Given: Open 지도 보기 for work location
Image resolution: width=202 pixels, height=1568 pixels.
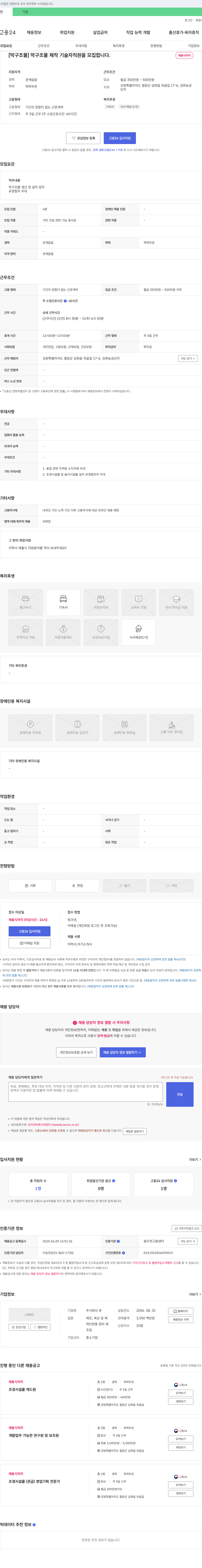Looking at the screenshot, I should coord(188,359).
